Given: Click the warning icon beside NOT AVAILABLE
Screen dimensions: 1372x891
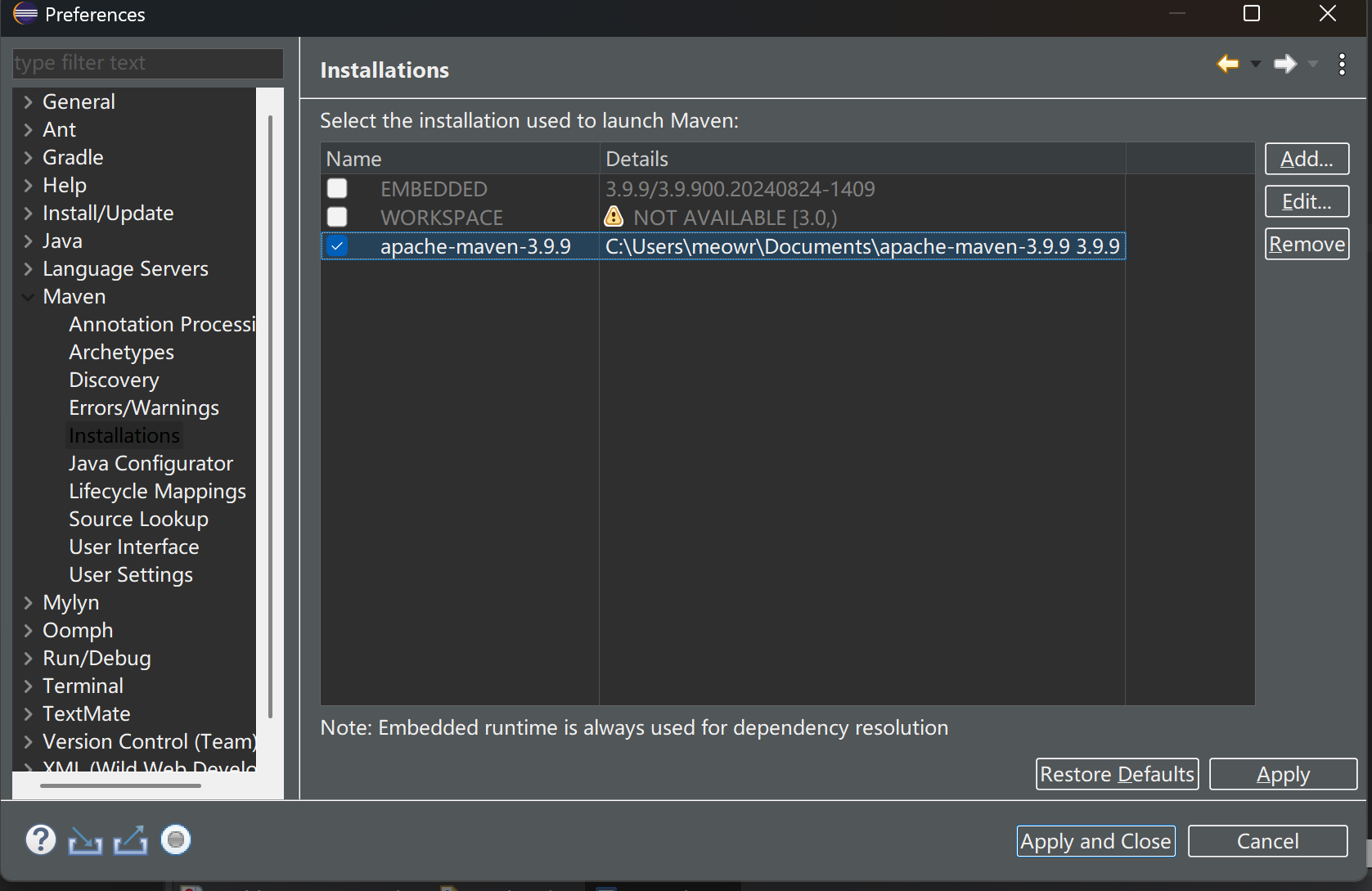Looking at the screenshot, I should click(614, 217).
